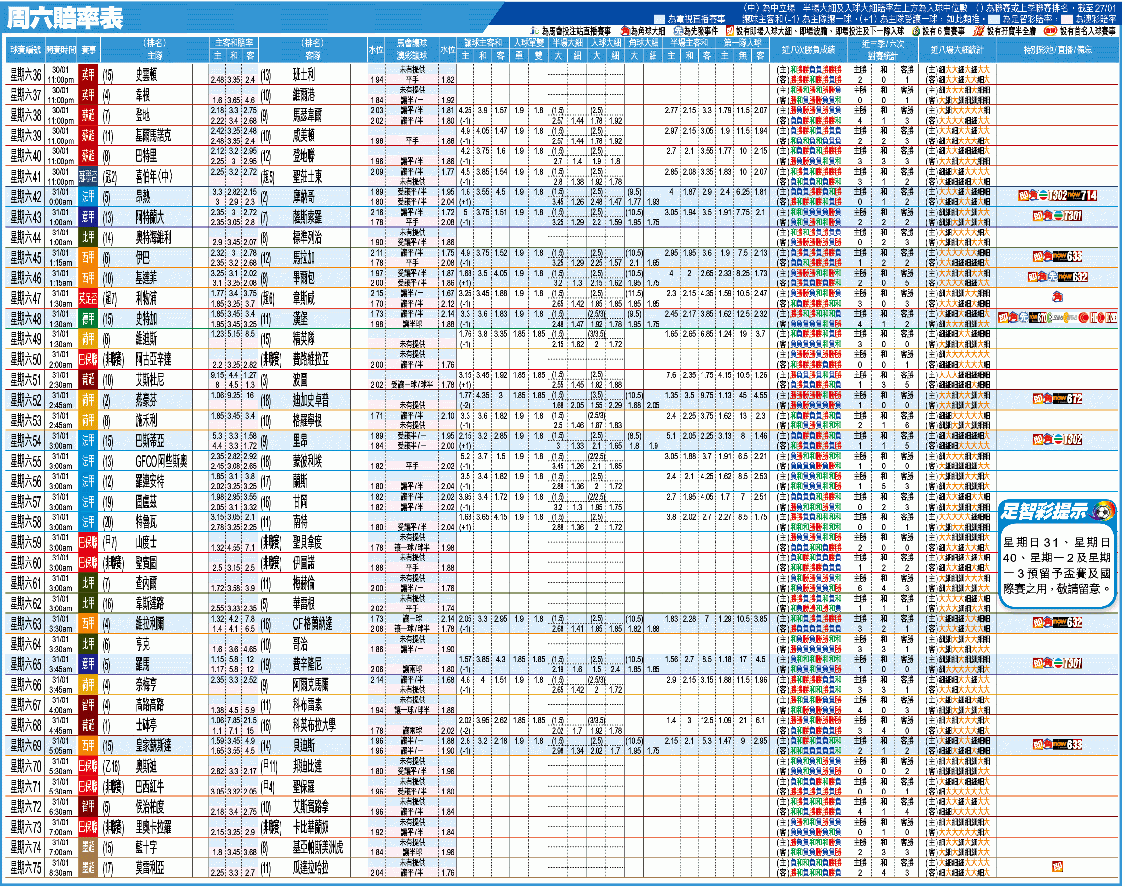Click the 近八次勝負成績 column header

(807, 50)
